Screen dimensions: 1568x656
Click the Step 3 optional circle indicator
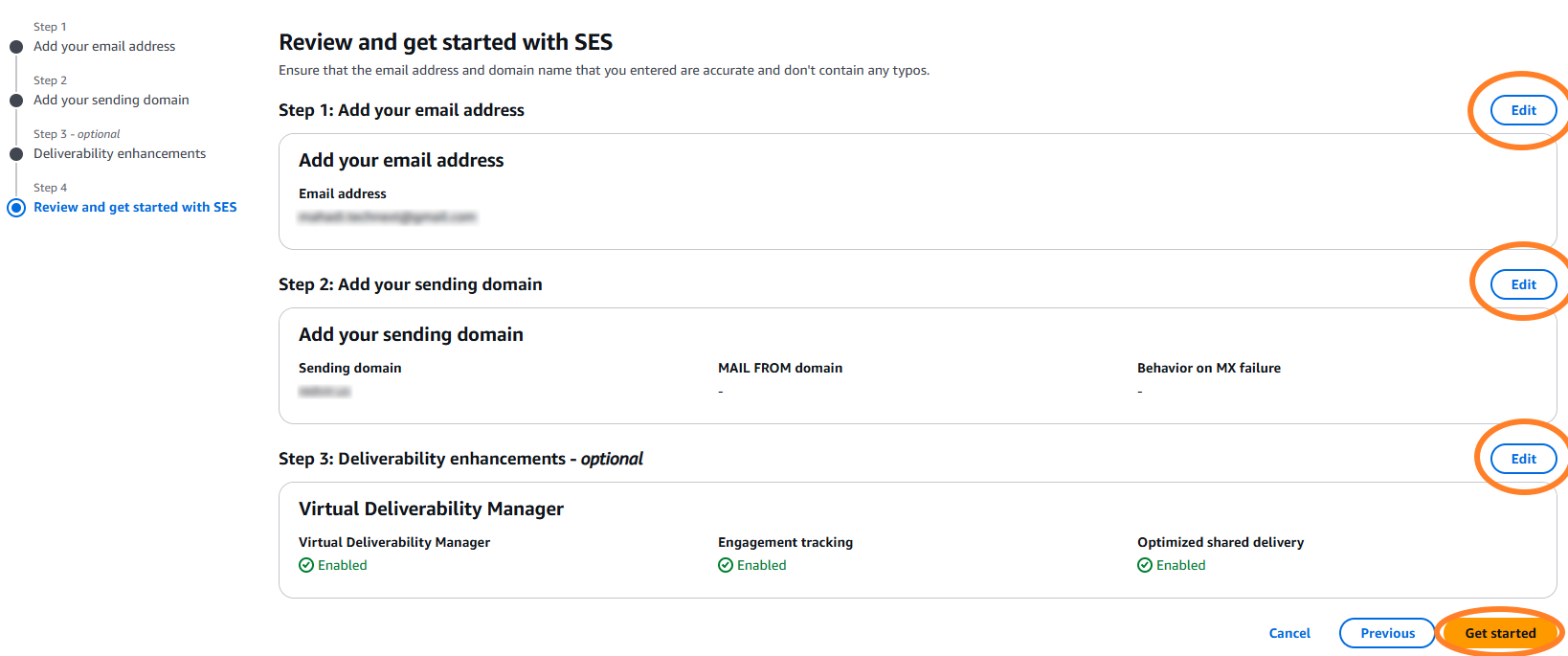(16, 154)
